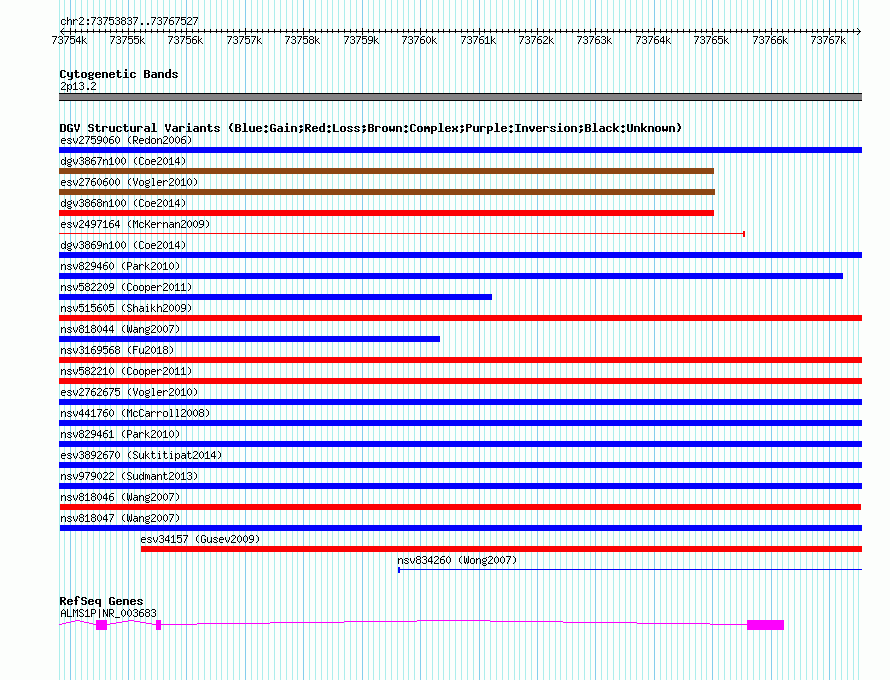Click the 73760k ruler tick label
Screen dimensions: 890x680
click(419, 40)
